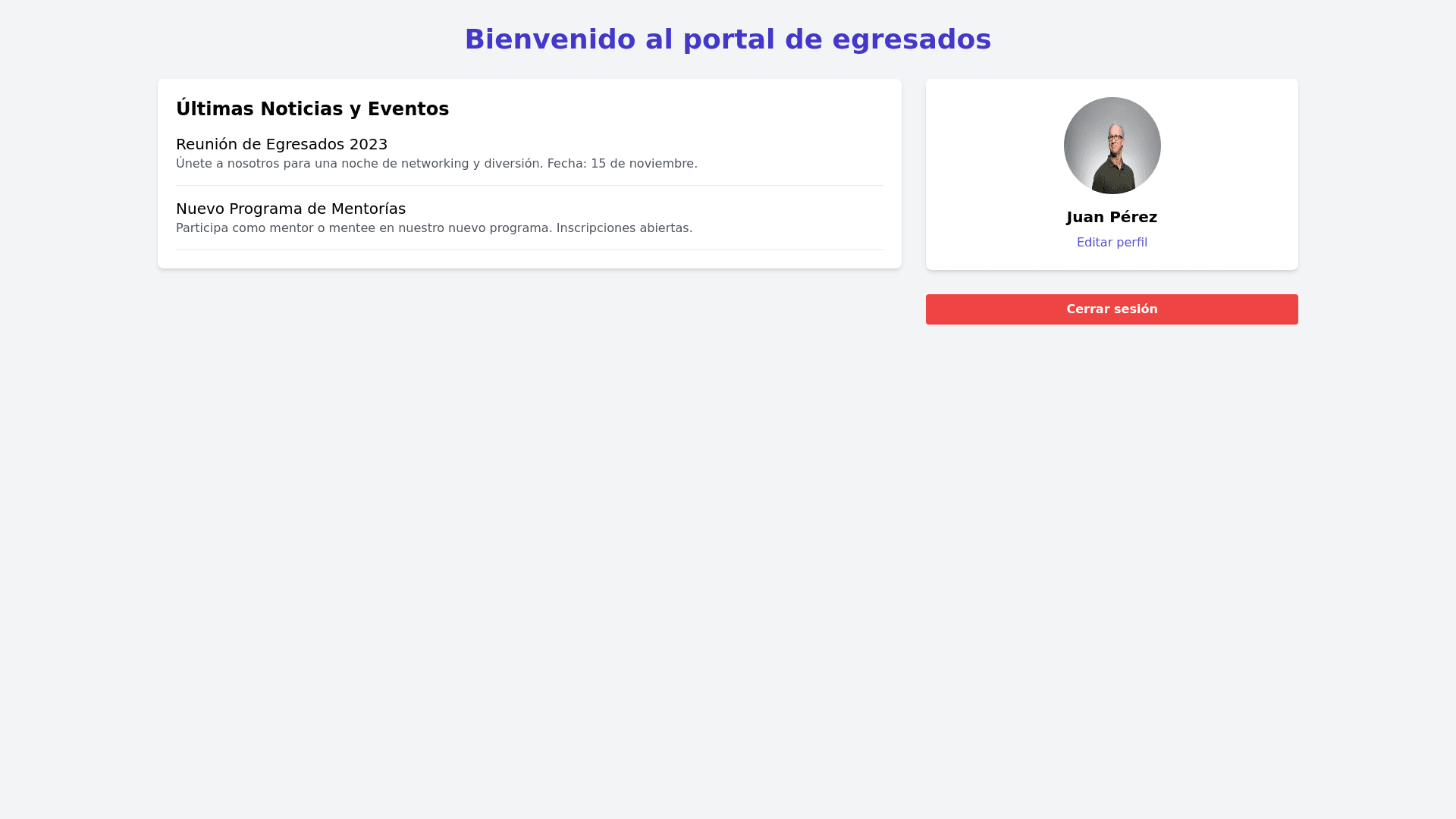Open the Editar perfil link
This screenshot has height=819, width=1456.
tap(1112, 243)
